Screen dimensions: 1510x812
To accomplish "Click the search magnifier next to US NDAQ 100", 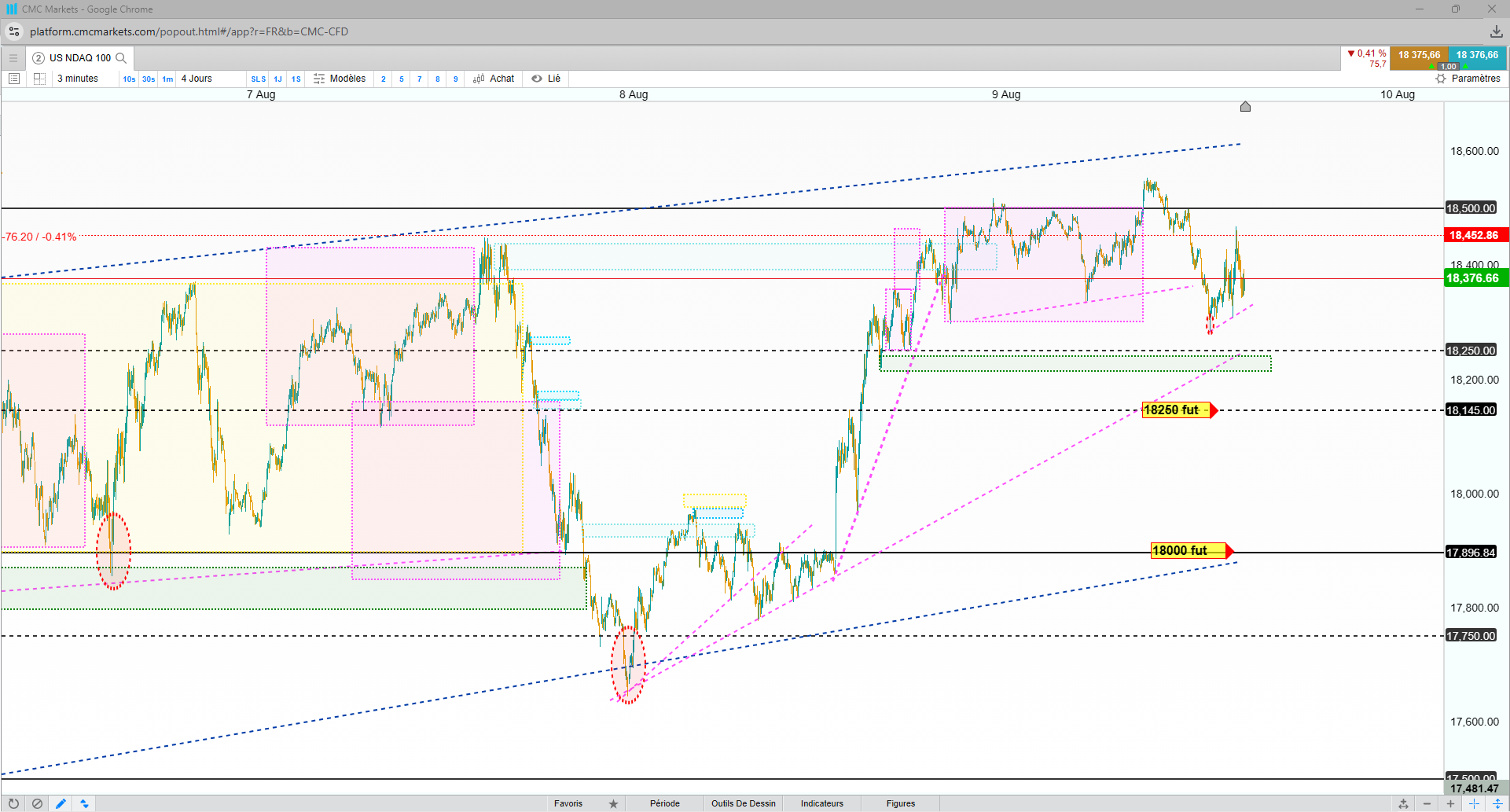I will point(121,58).
